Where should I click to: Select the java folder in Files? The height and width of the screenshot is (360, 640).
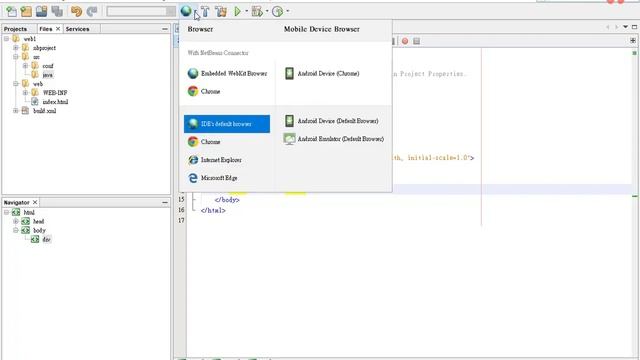(x=47, y=75)
